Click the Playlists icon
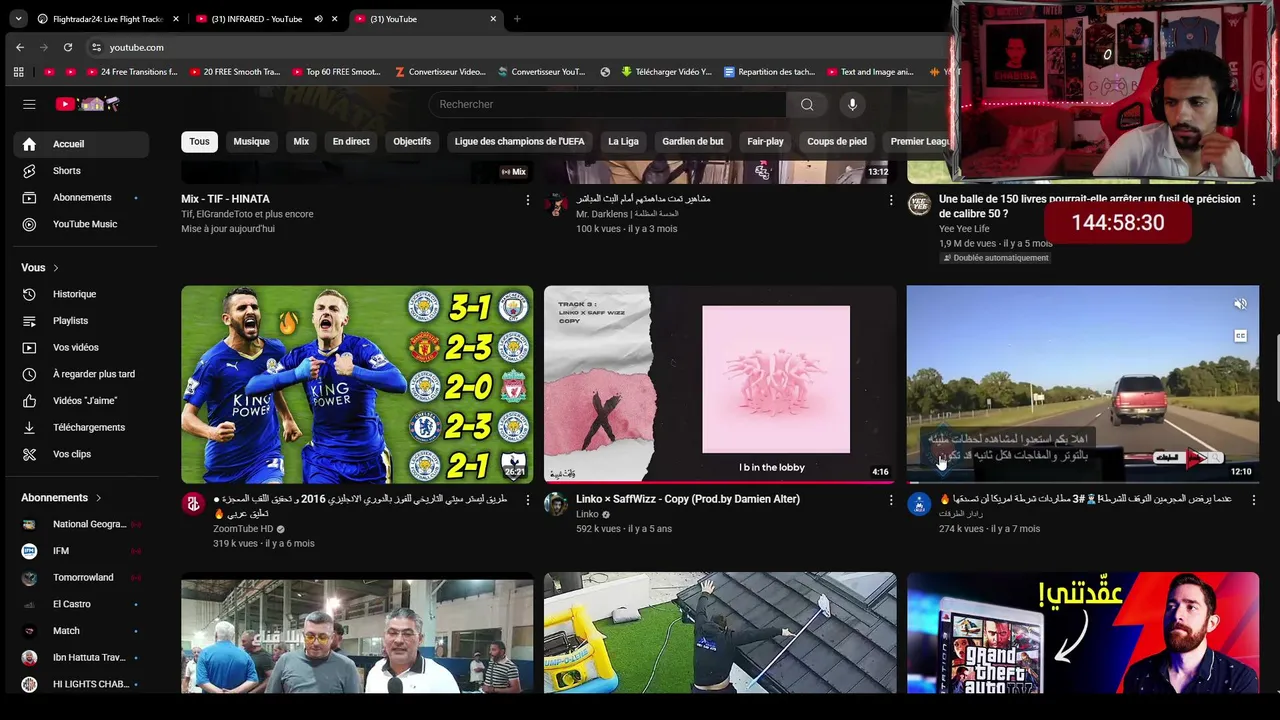 [x=29, y=321]
